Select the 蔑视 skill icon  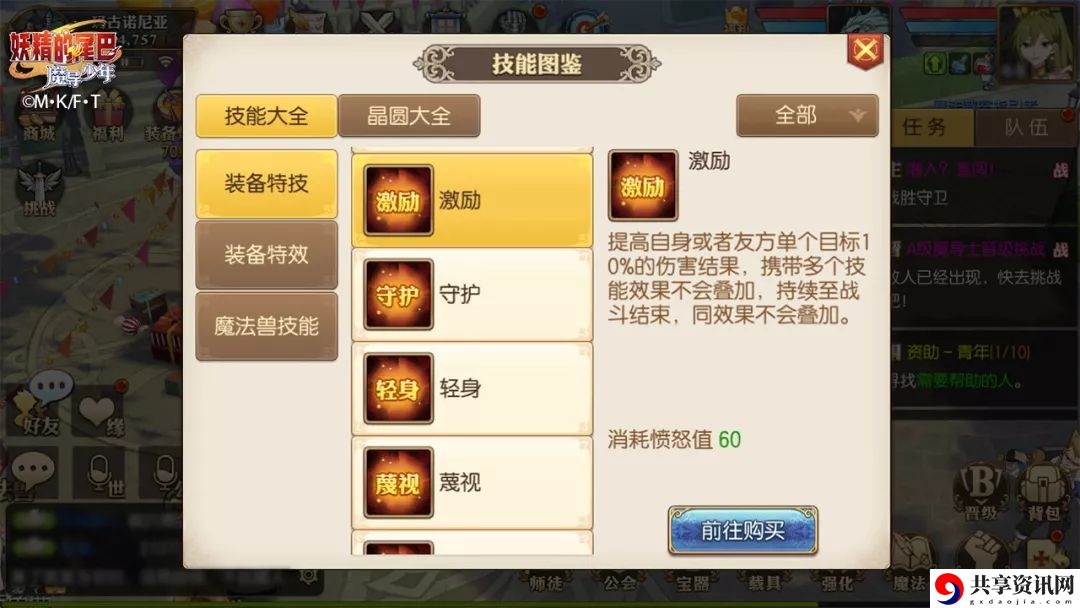[398, 483]
